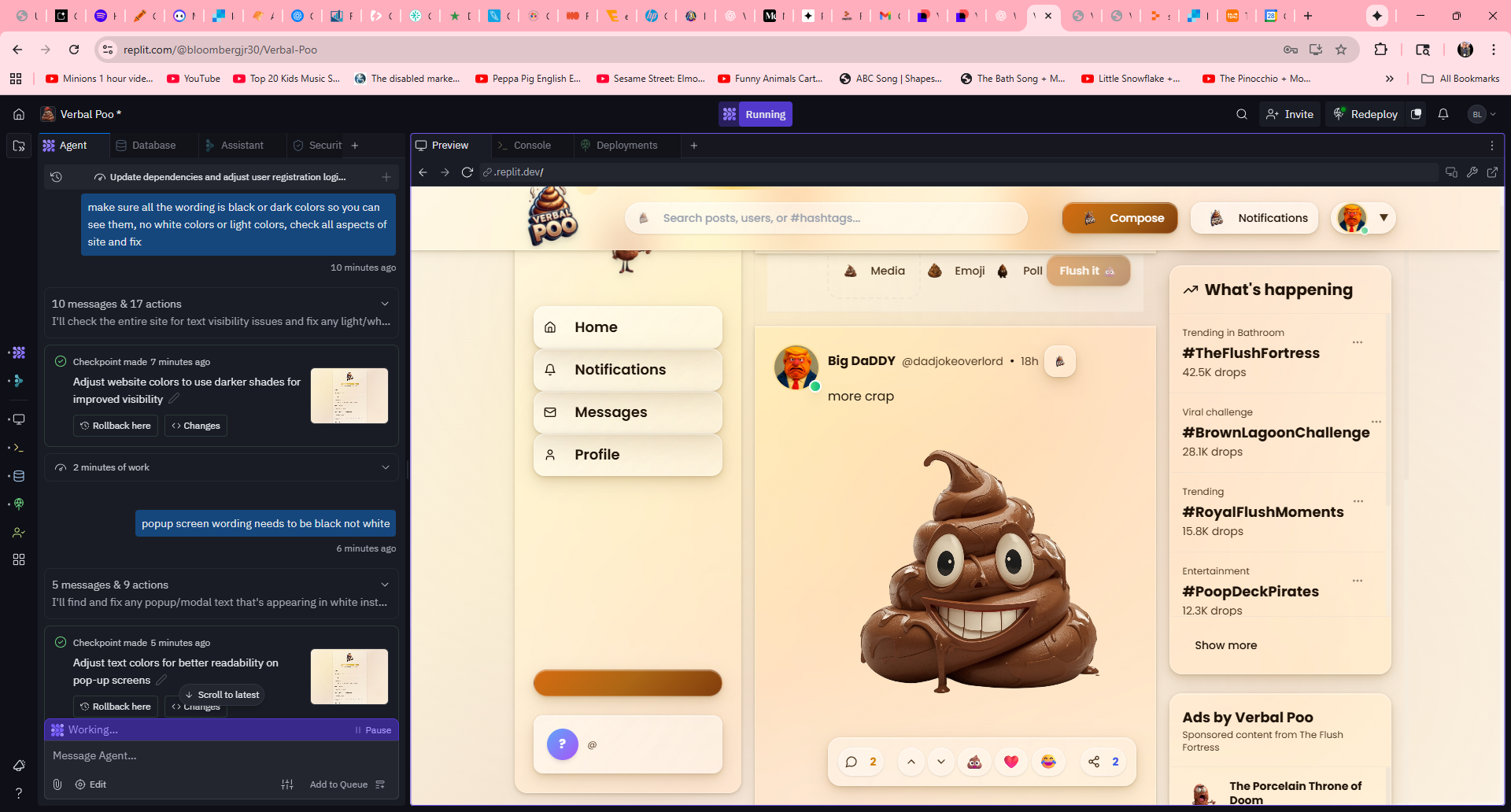Upvote the post with up arrow
This screenshot has width=1511, height=812.
pyautogui.click(x=911, y=762)
